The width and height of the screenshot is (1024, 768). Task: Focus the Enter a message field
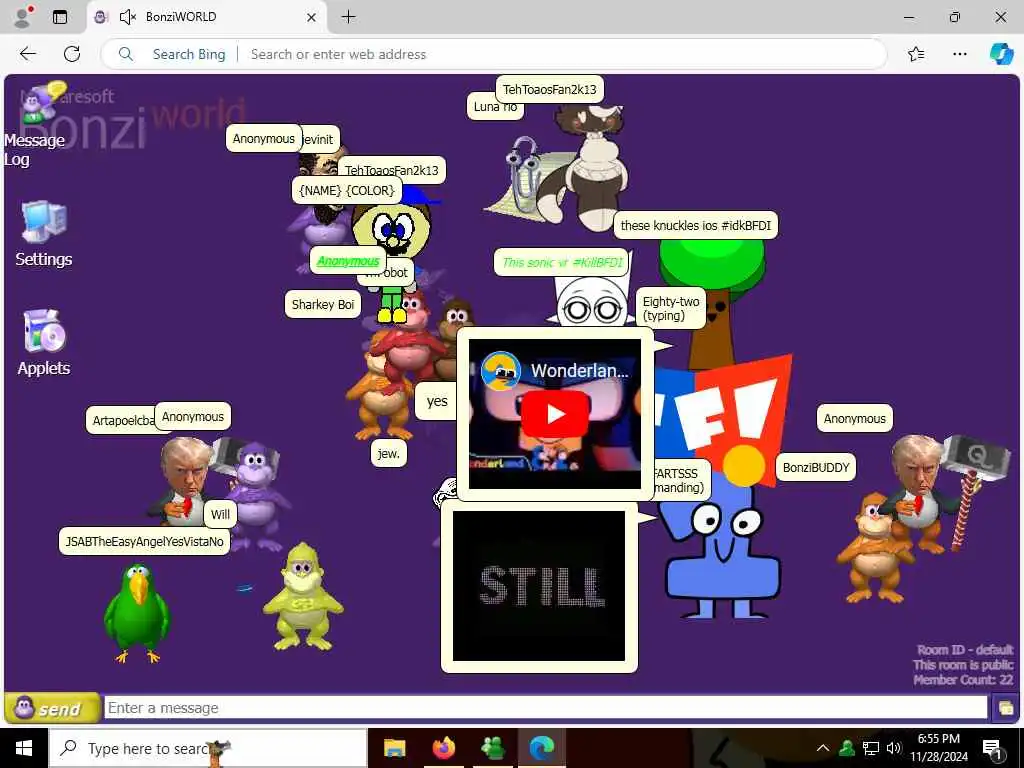545,708
